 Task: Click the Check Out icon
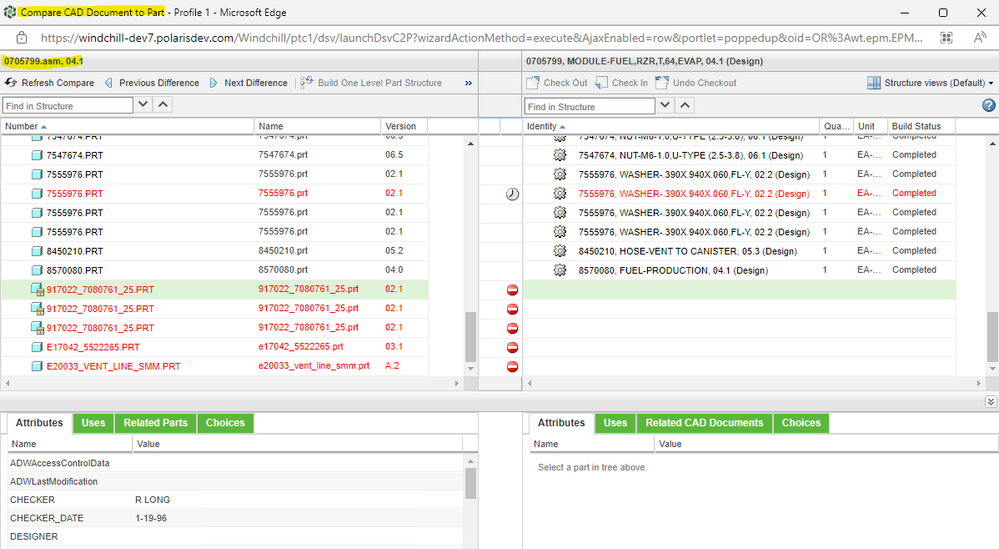click(x=533, y=83)
